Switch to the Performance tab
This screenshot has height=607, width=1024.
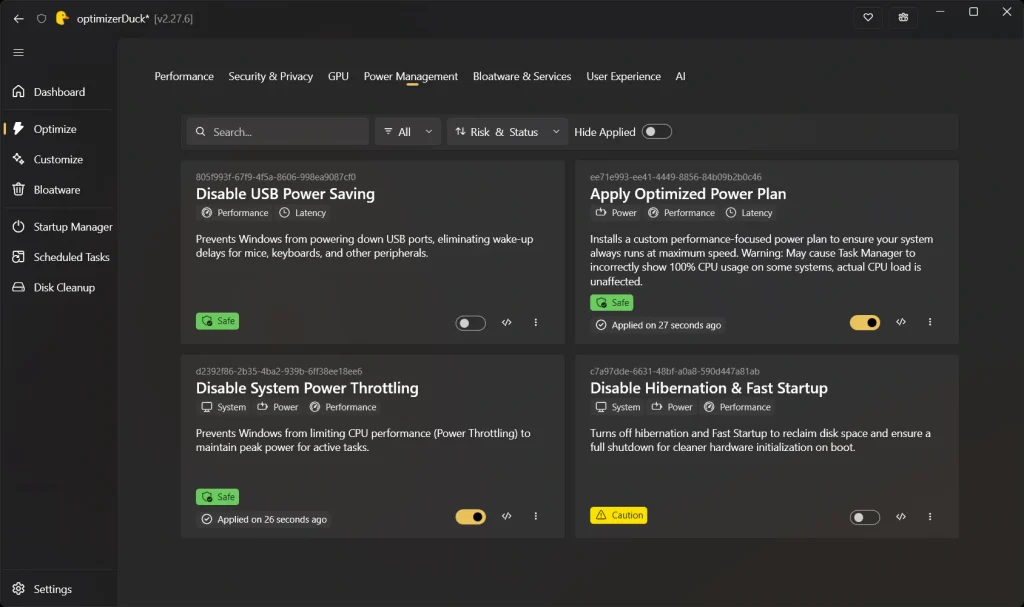(x=184, y=76)
